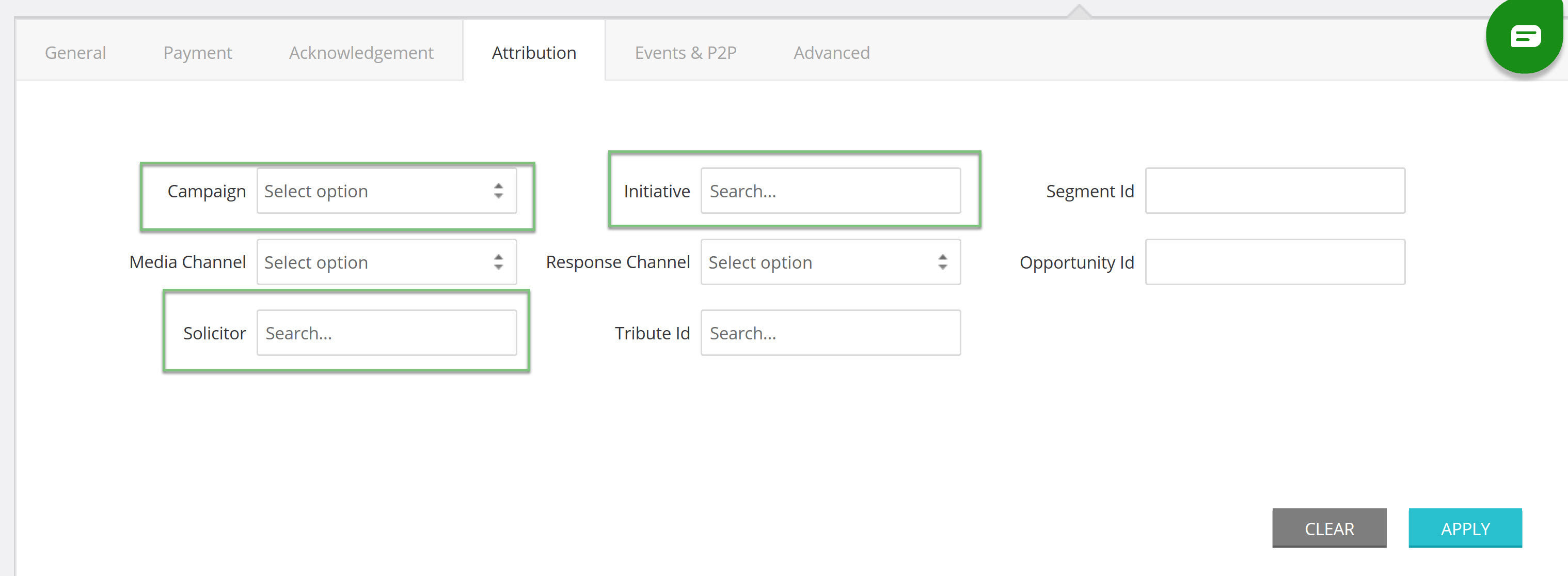Expand the Media Channel dropdown
The image size is (1568, 576).
point(387,262)
